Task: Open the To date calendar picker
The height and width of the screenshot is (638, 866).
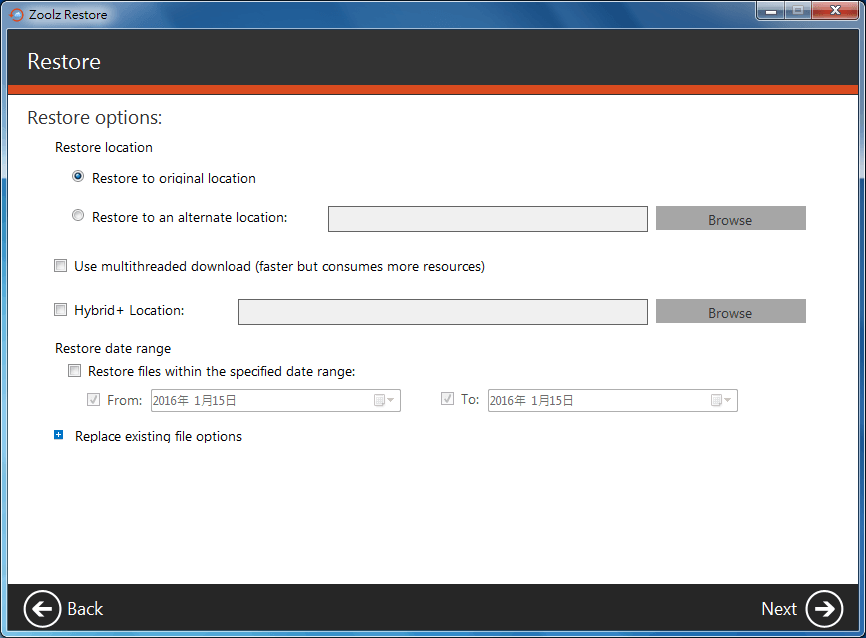Action: 721,401
